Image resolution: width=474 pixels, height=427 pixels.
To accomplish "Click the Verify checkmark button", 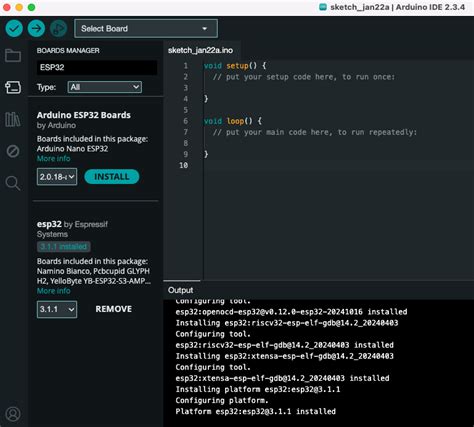I will point(14,28).
